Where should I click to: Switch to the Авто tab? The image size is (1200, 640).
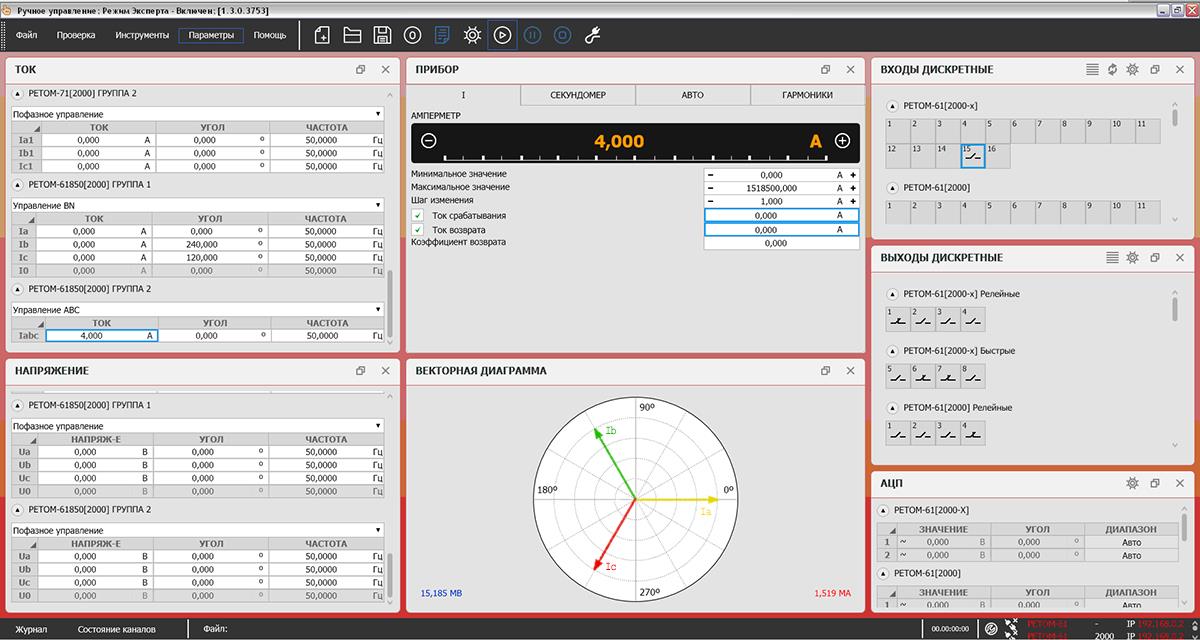tap(693, 95)
